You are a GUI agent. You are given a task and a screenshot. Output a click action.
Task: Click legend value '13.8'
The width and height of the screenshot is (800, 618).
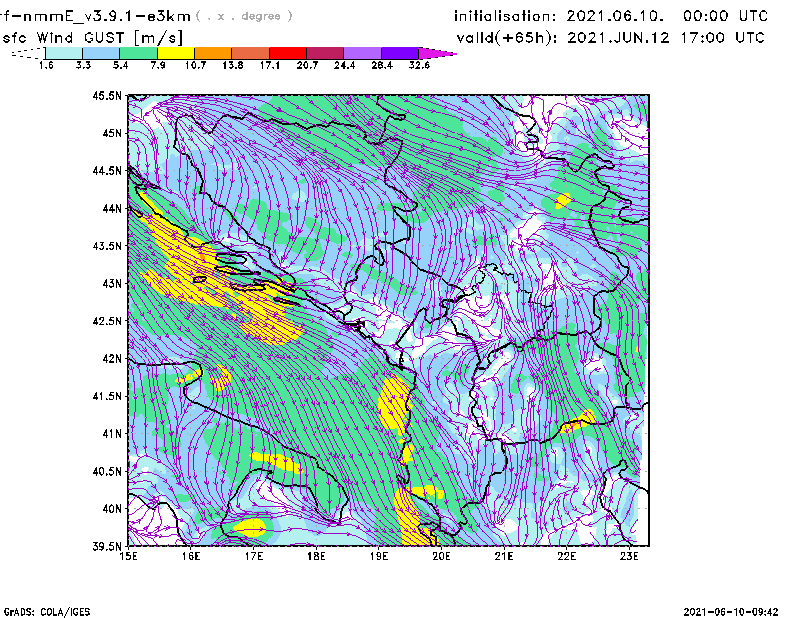click(x=233, y=65)
